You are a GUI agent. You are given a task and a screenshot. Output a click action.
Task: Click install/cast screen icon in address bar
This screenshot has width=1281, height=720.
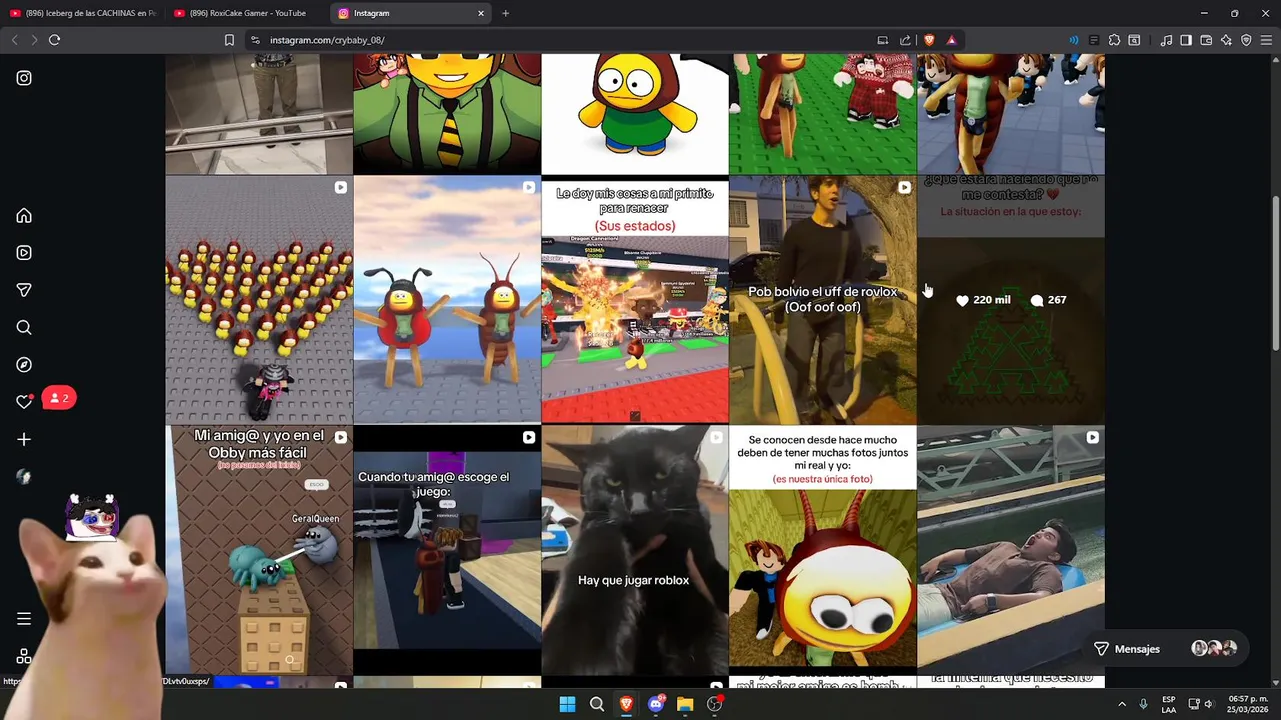[882, 40]
